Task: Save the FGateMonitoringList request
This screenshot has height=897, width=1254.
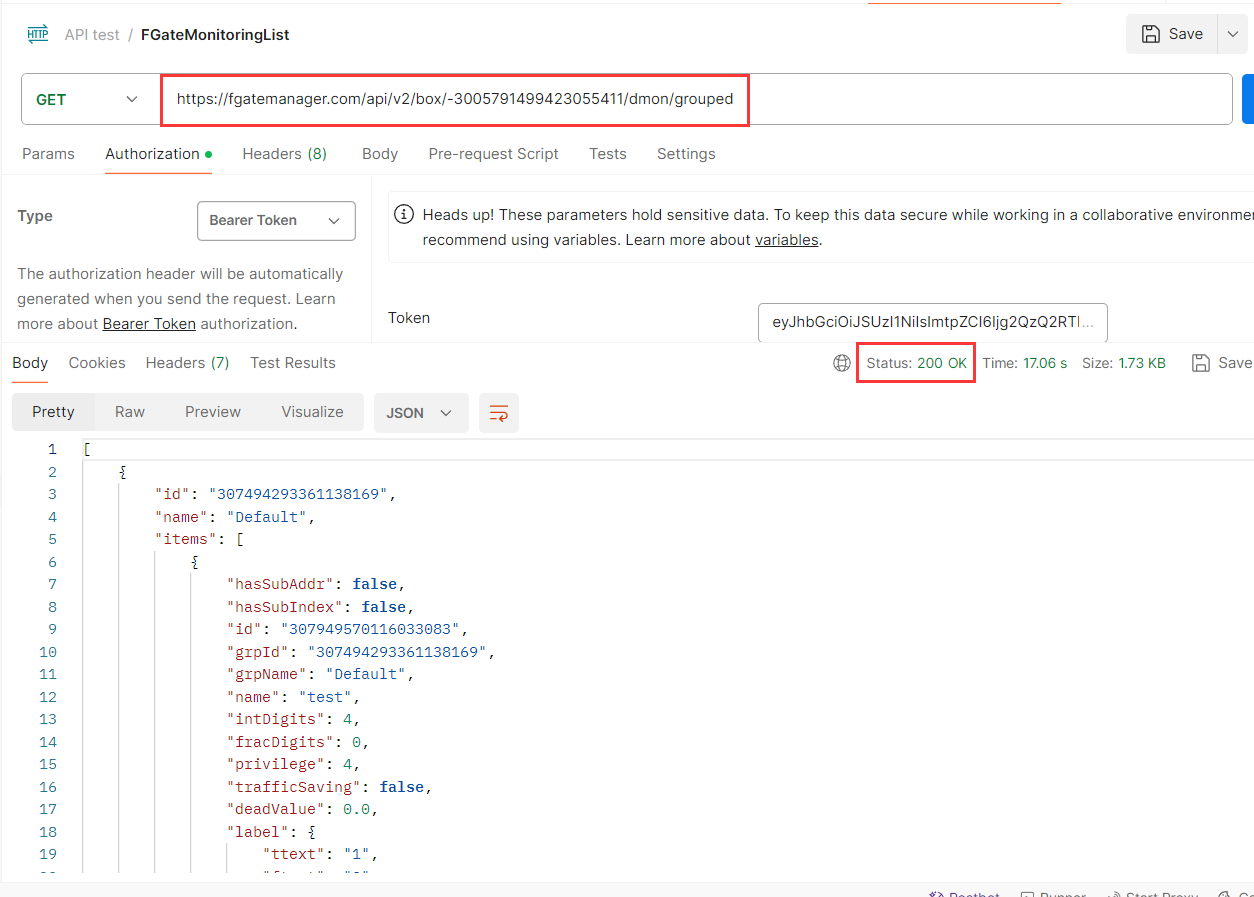Action: coord(1172,34)
